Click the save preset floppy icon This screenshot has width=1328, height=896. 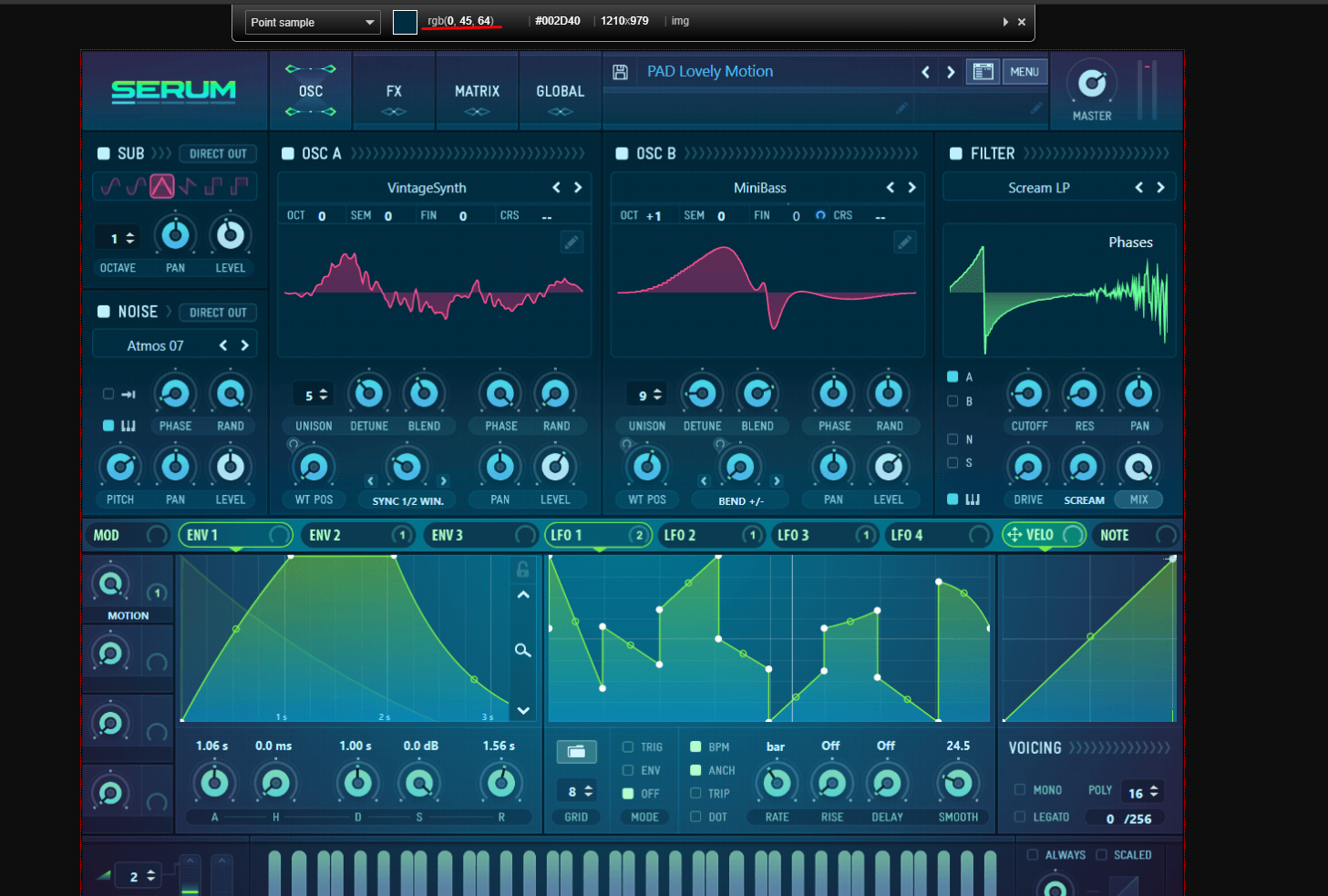click(620, 72)
